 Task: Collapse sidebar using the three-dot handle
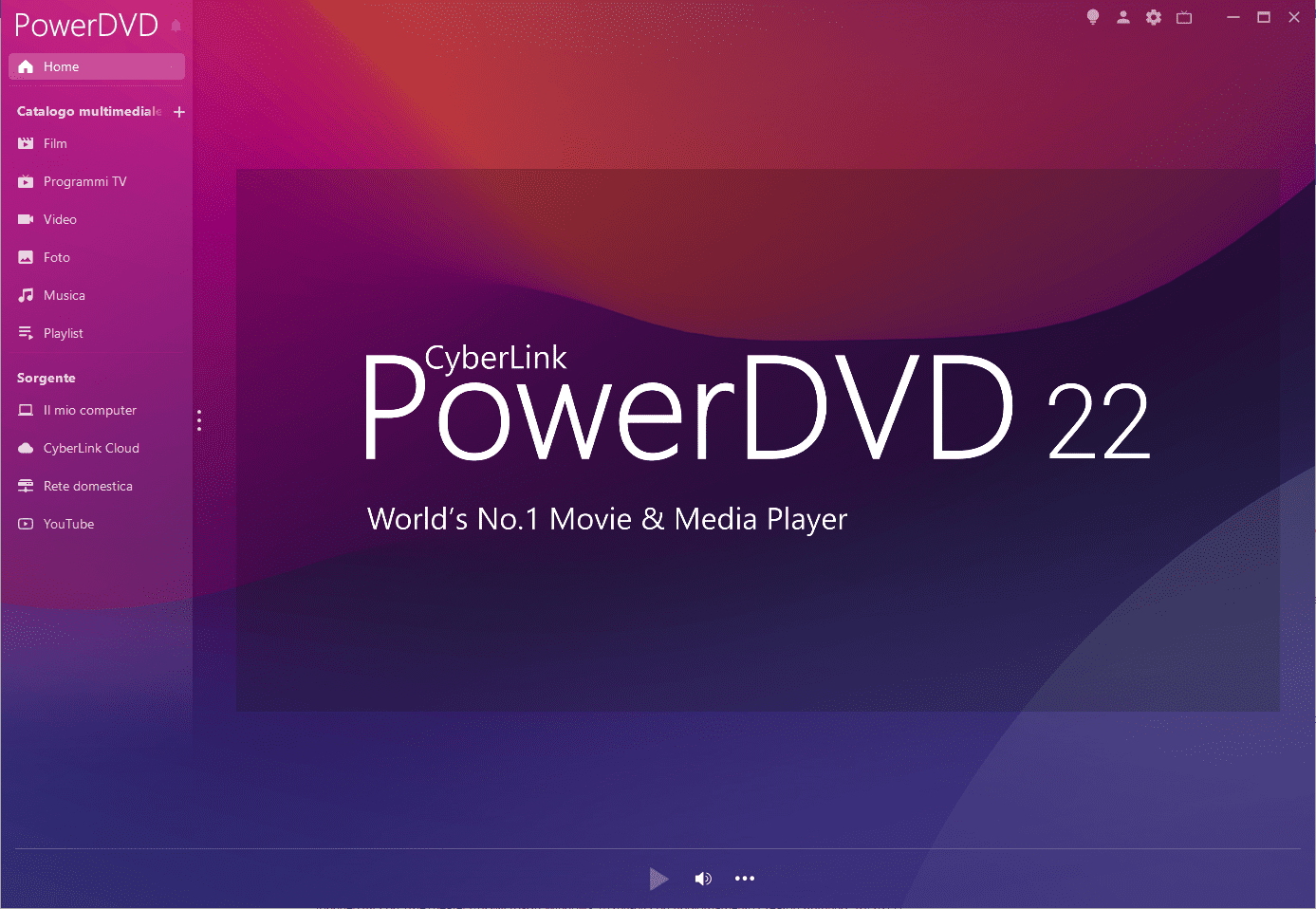pyautogui.click(x=199, y=420)
